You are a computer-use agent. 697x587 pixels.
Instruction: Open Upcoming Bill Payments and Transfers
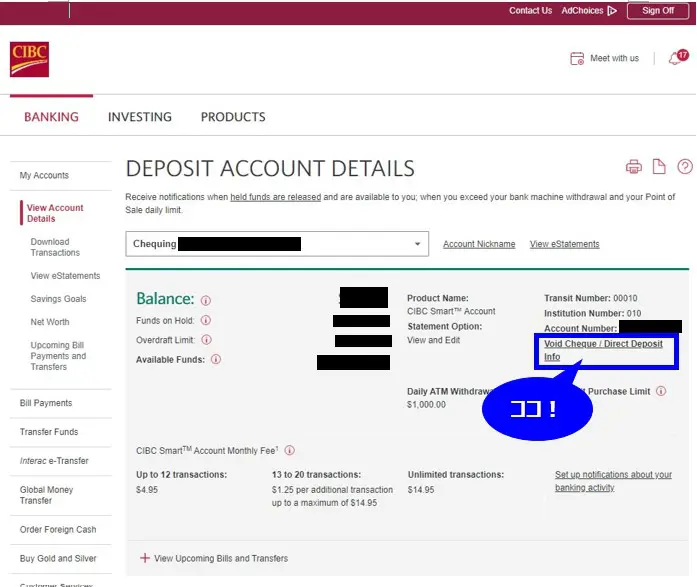tap(58, 355)
